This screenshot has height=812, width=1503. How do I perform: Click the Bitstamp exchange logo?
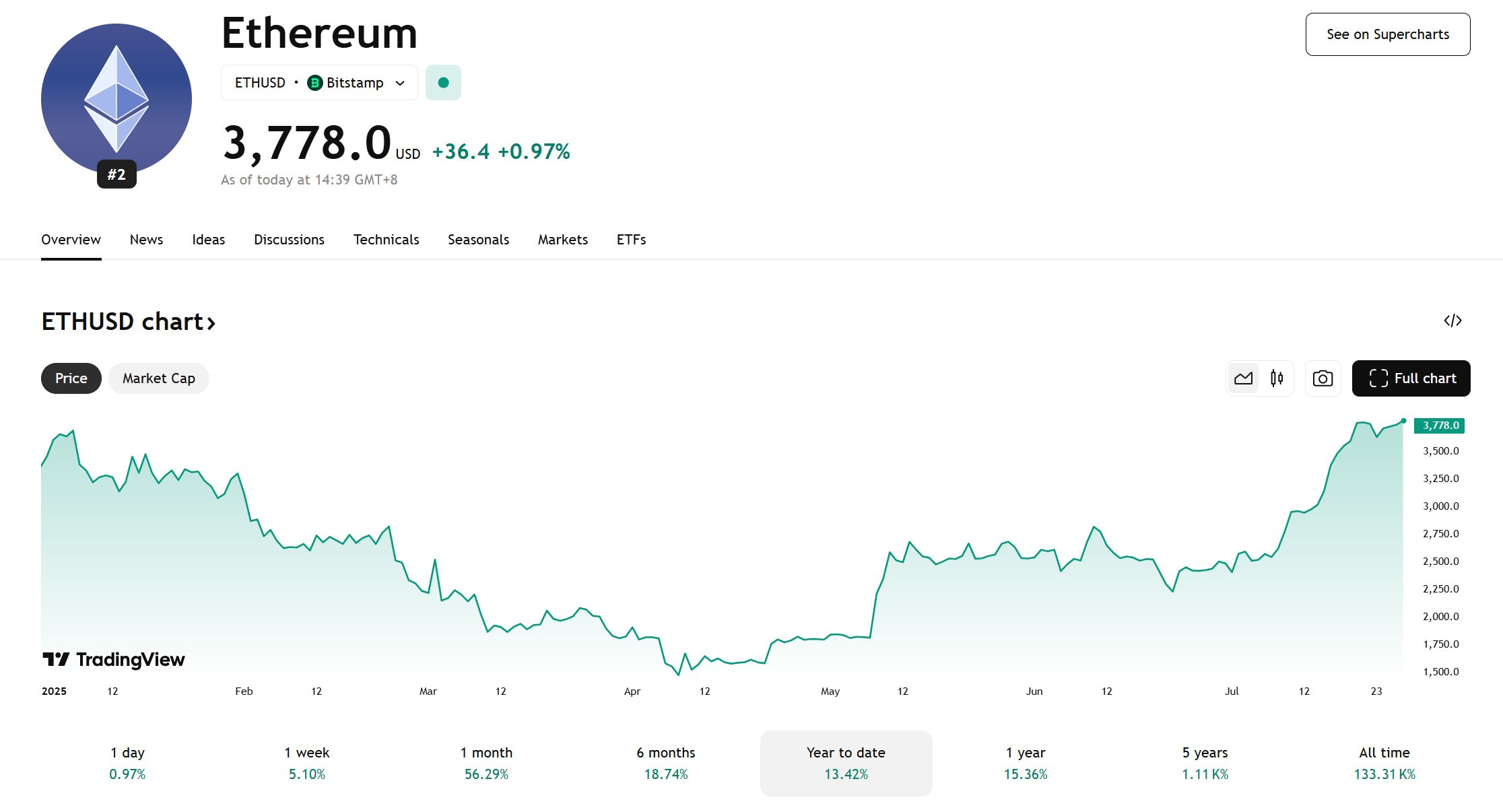tap(314, 83)
